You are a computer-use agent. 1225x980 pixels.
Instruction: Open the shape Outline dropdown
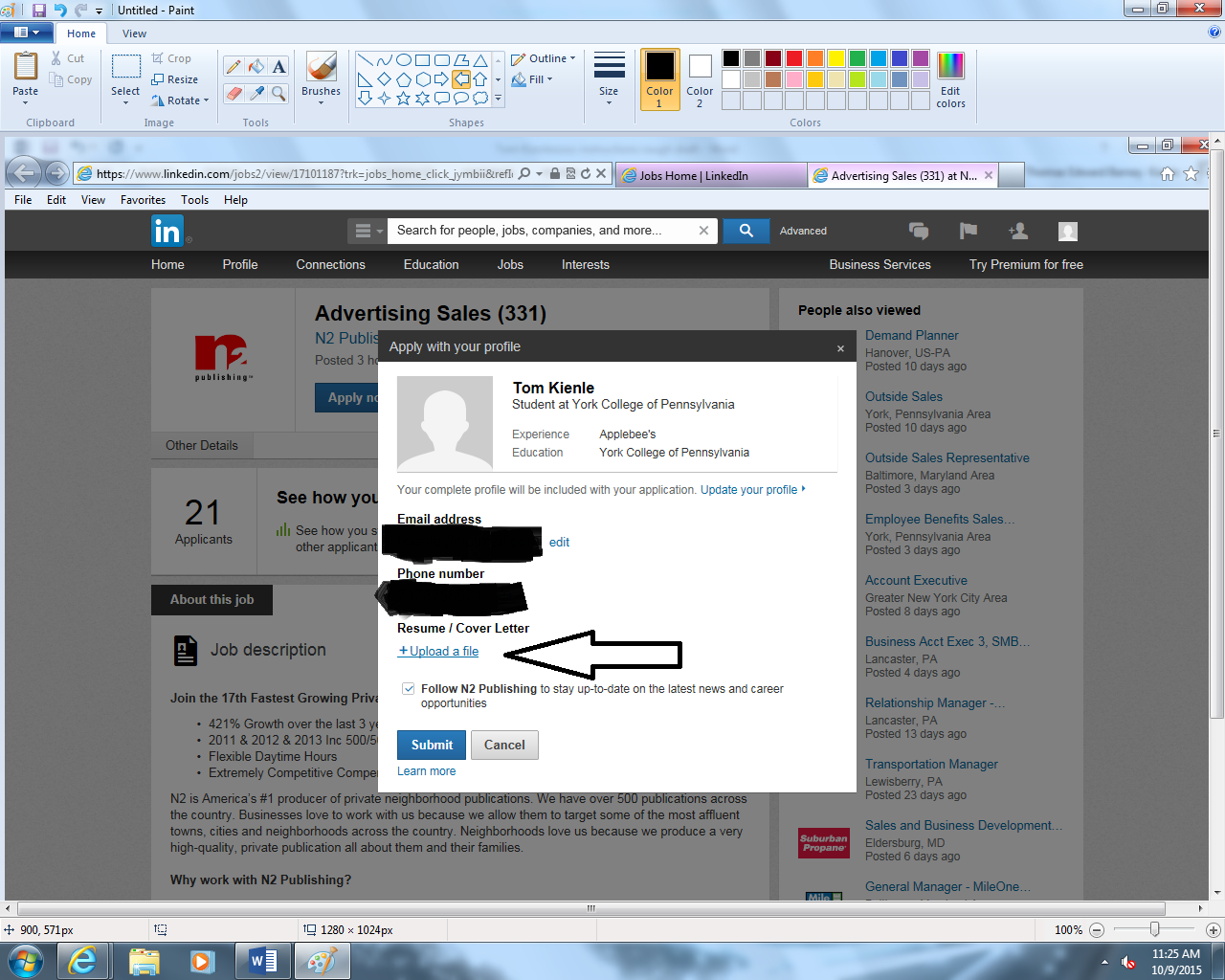[x=544, y=58]
